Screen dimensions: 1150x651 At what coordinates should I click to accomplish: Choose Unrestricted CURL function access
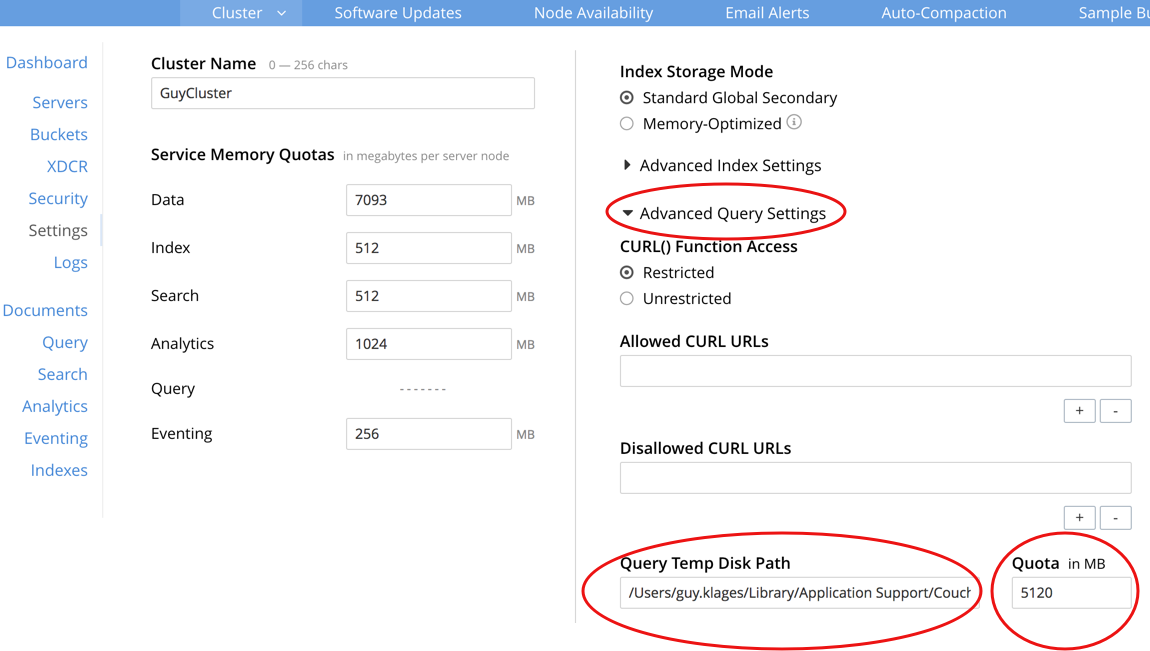pyautogui.click(x=627, y=299)
